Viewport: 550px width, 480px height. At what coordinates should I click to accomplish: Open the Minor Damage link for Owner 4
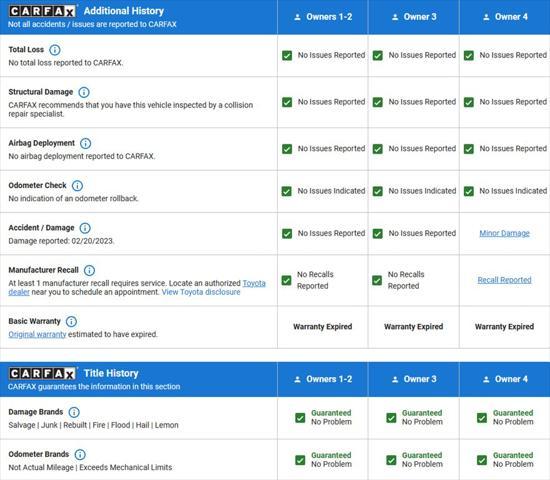pos(504,233)
